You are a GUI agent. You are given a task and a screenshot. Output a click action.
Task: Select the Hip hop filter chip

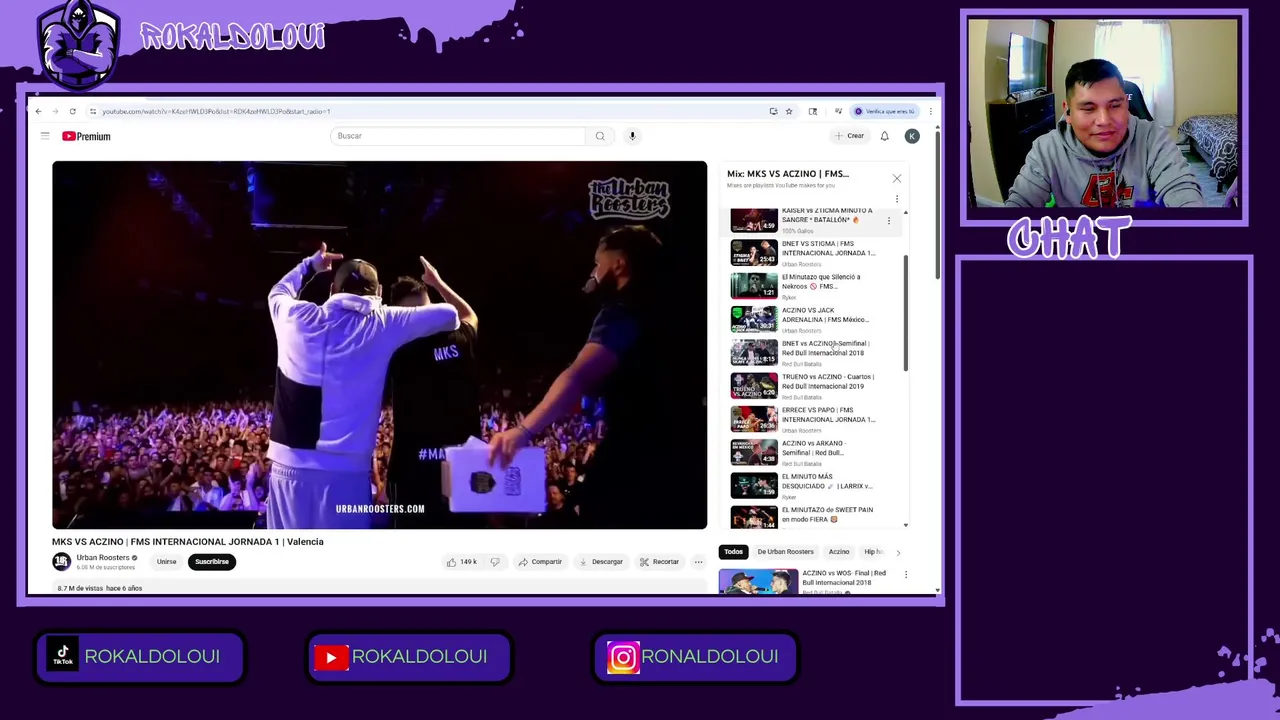coord(873,552)
